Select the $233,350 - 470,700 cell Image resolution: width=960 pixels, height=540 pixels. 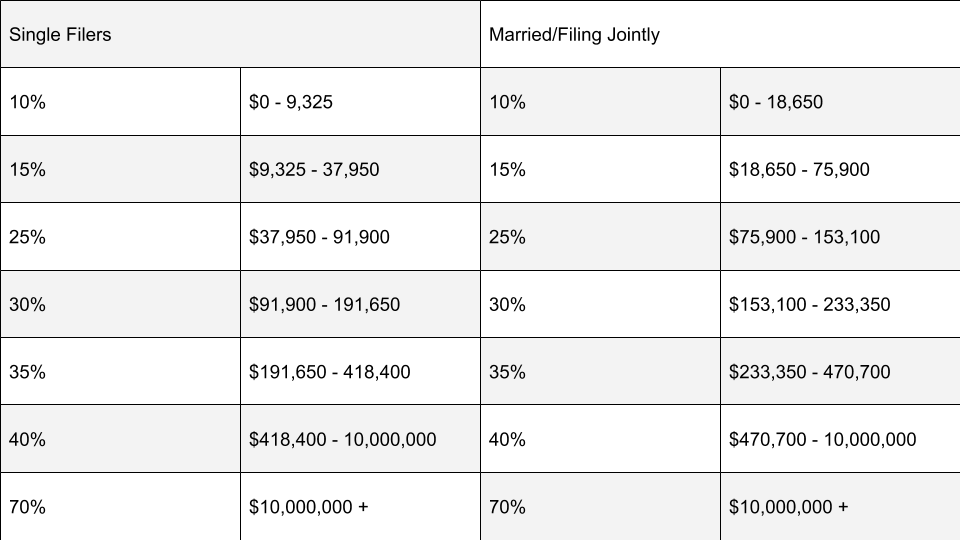click(840, 371)
